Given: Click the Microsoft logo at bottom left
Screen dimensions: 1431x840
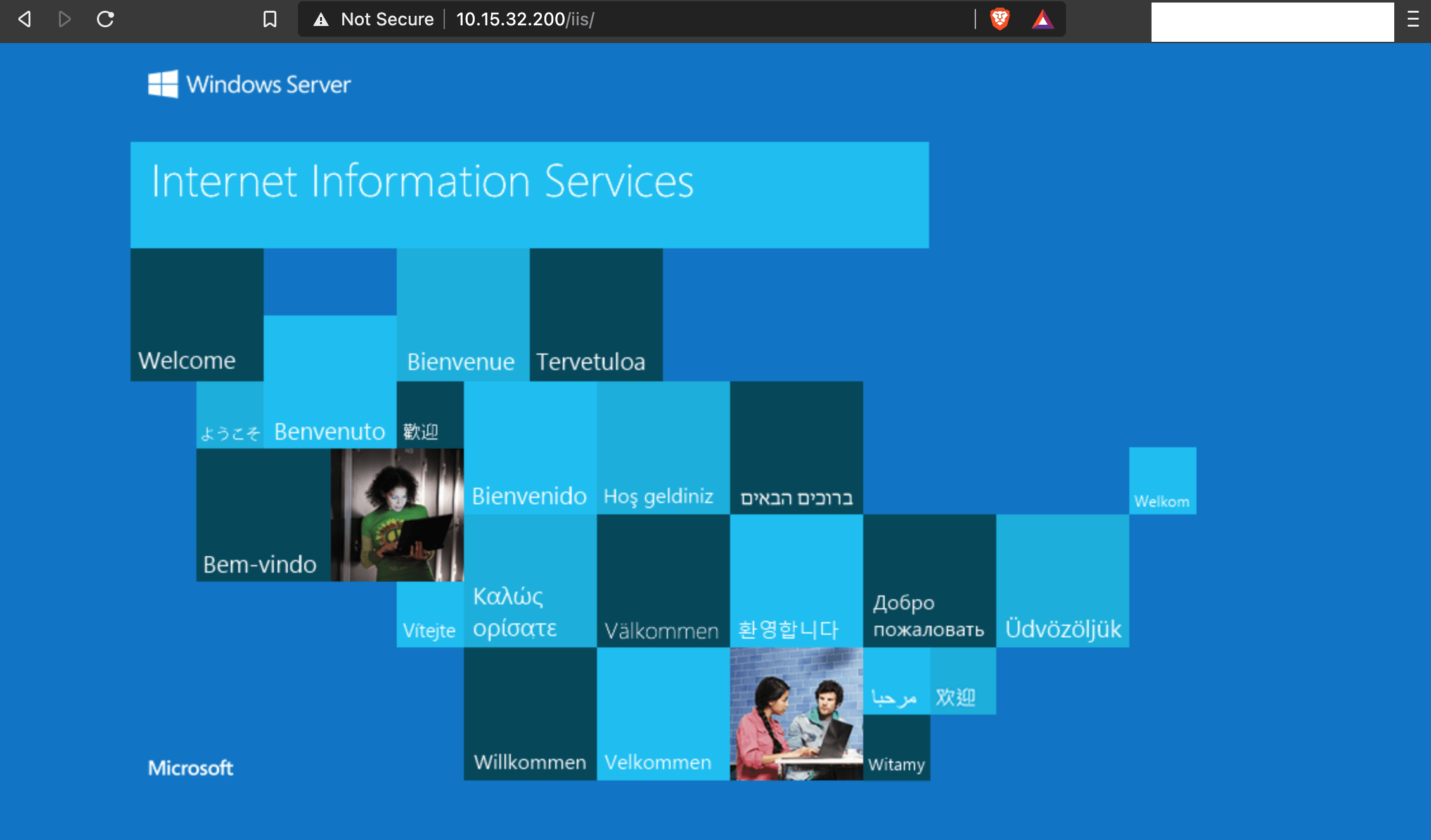Looking at the screenshot, I should [x=190, y=768].
